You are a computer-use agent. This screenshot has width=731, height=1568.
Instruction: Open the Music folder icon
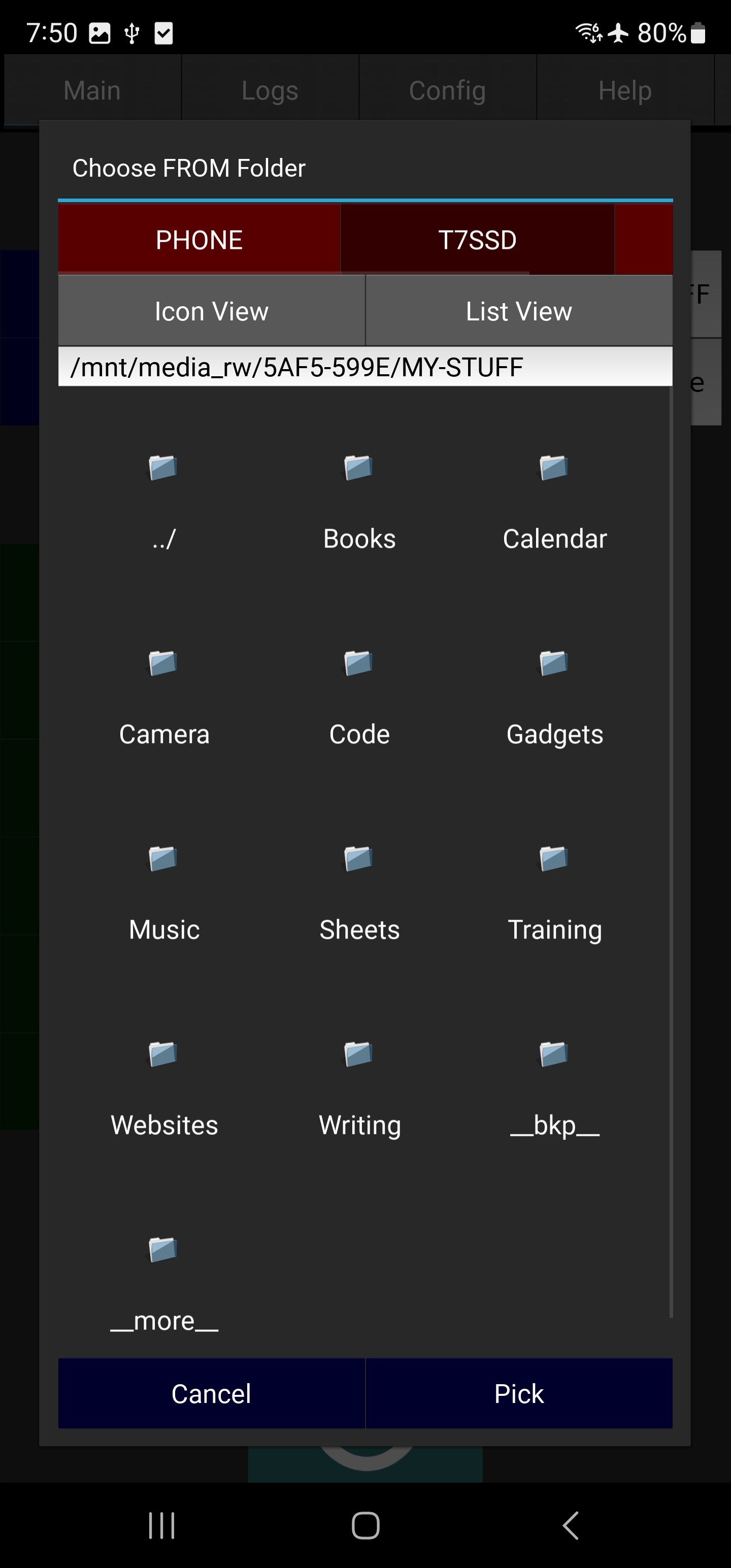coord(163,859)
